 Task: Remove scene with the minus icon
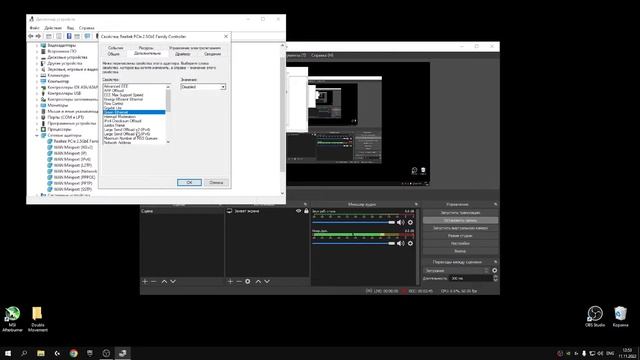pyautogui.click(x=154, y=282)
